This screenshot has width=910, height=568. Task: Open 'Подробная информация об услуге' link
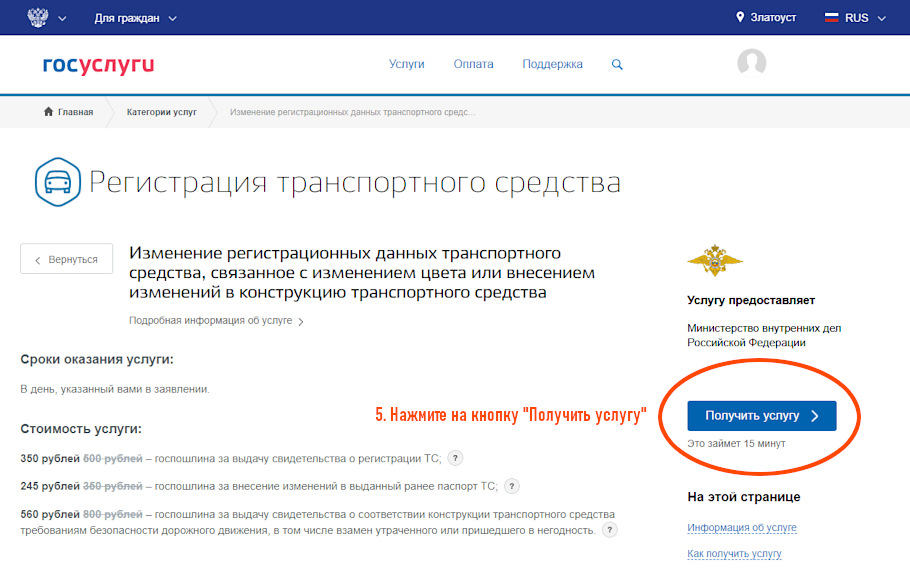click(x=211, y=320)
